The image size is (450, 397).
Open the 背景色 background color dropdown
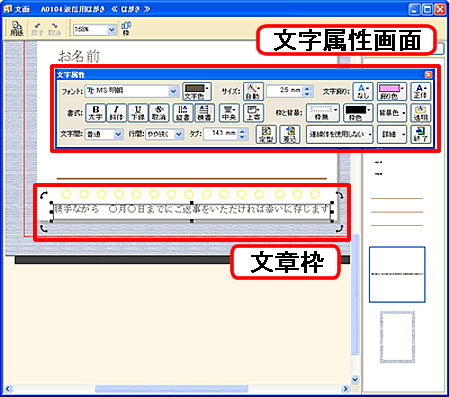(392, 113)
